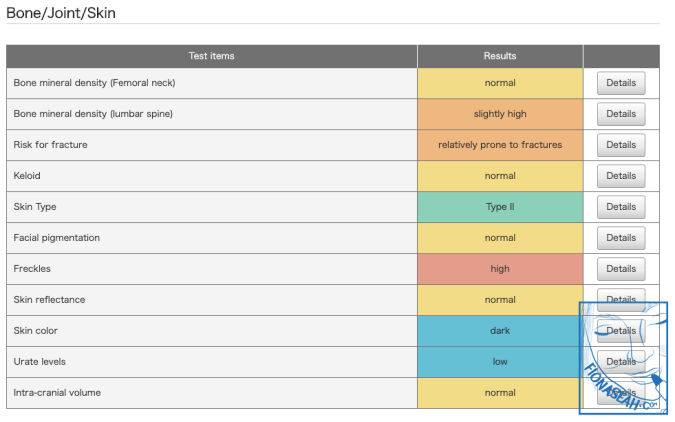
Task: Open Details for Intra-cranial volume
Action: [620, 393]
